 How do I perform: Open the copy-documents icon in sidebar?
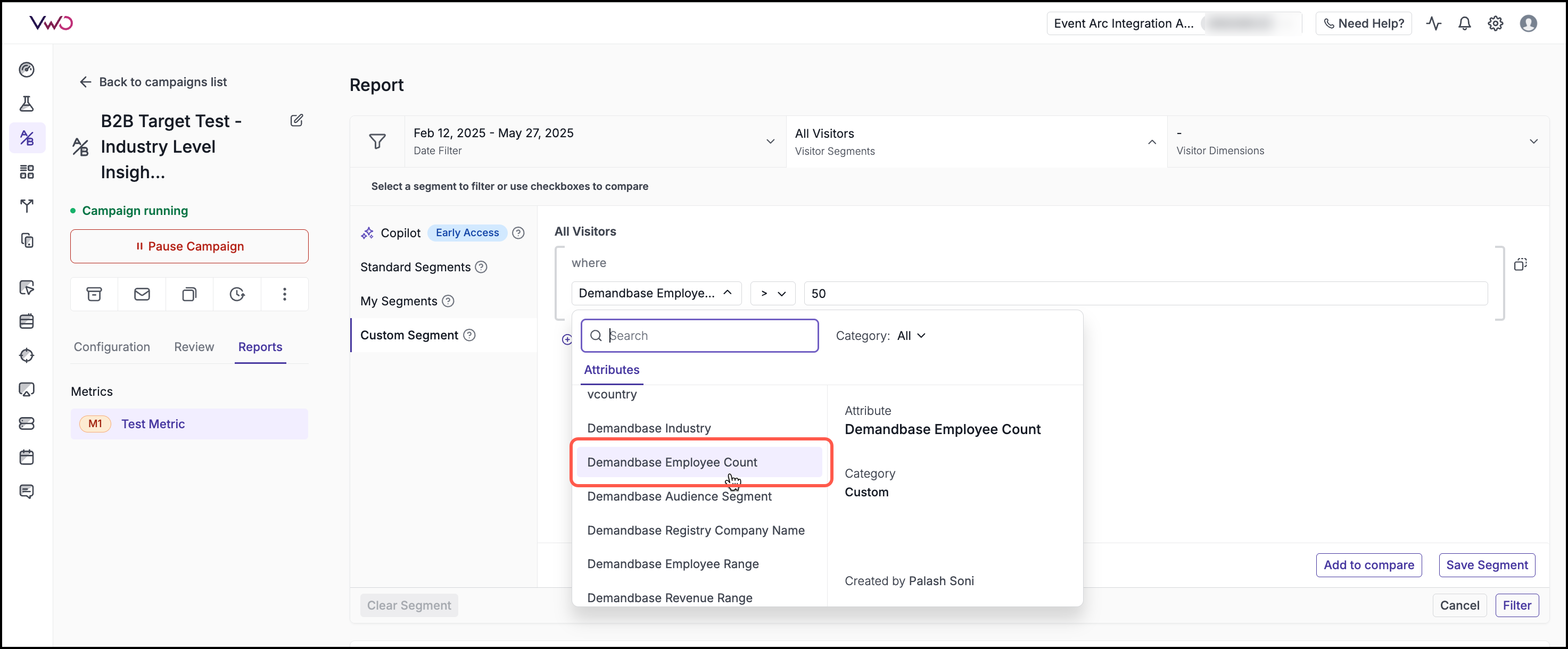click(x=27, y=240)
